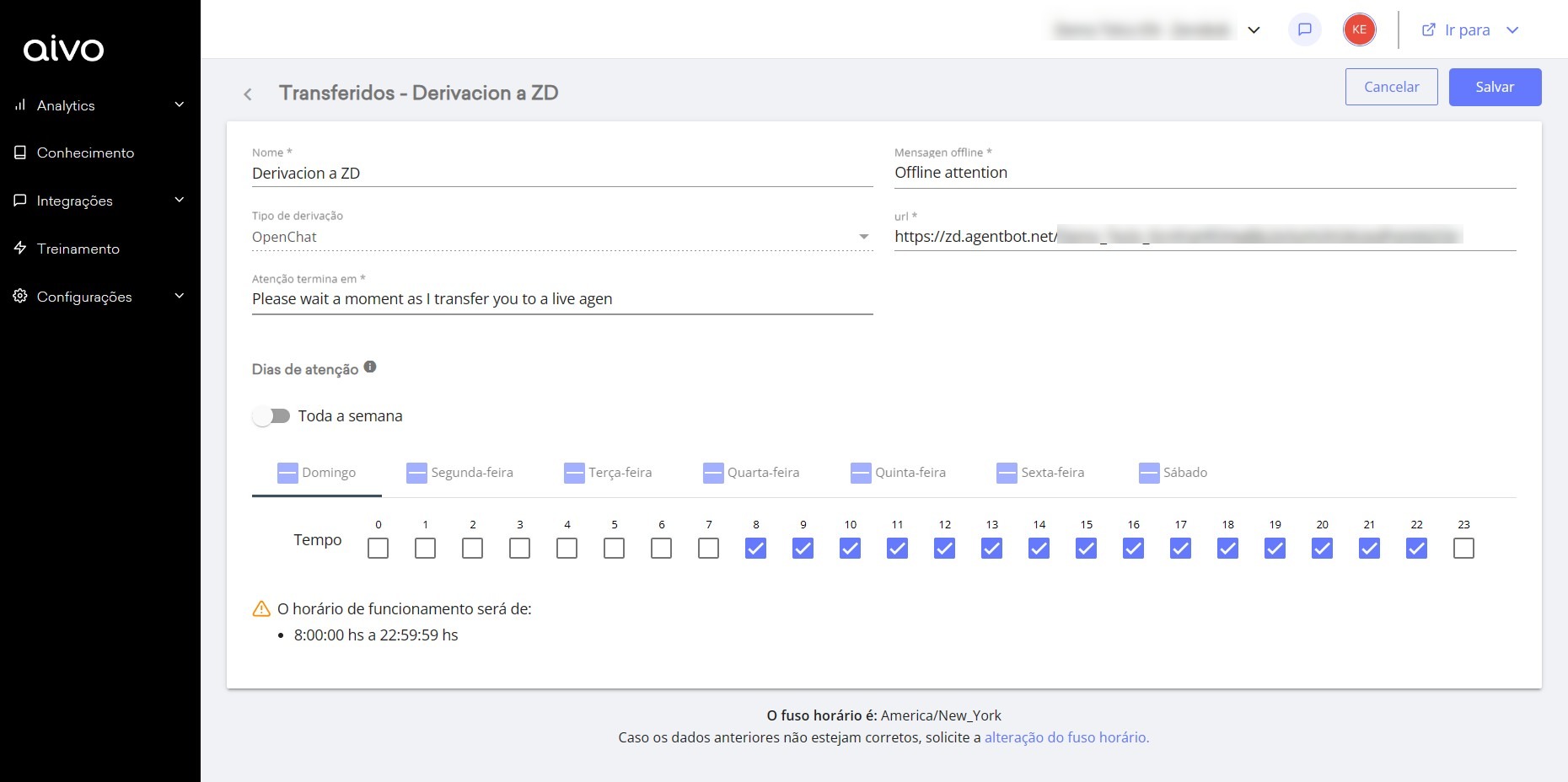Click the Salvar button
Screen dimensions: 1568x782
pyautogui.click(x=1495, y=87)
